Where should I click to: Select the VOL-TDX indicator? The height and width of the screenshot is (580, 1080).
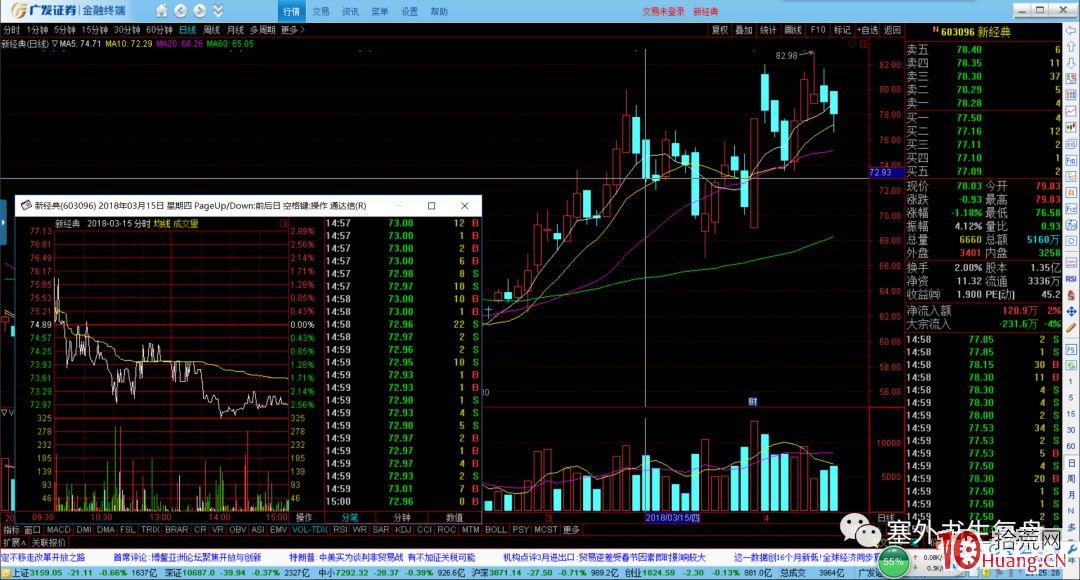coord(310,530)
